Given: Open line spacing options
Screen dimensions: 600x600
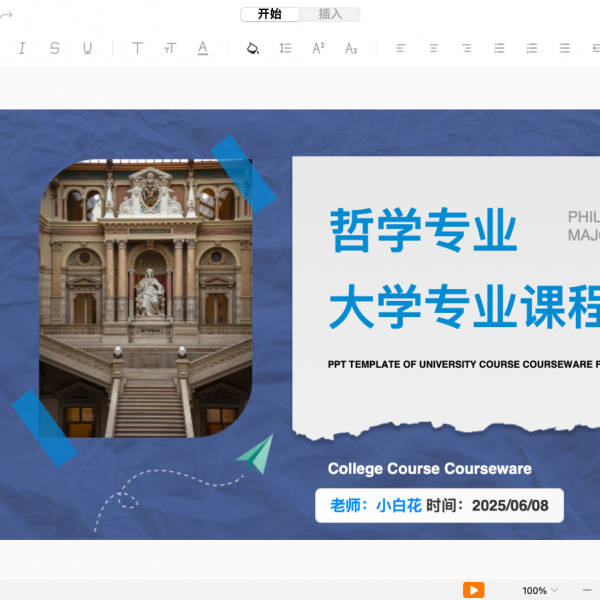Looking at the screenshot, I should tap(286, 48).
